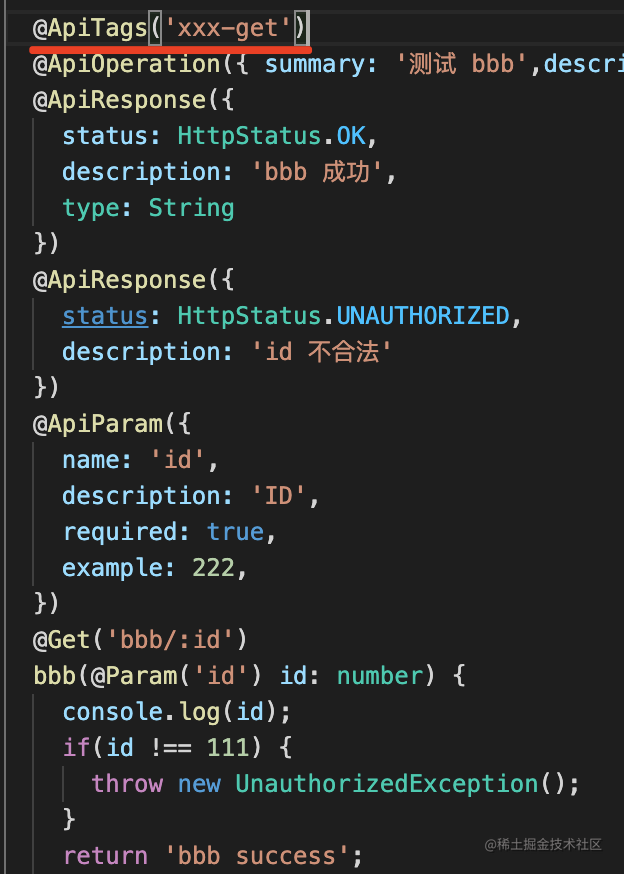The width and height of the screenshot is (624, 874).
Task: Click the 'bbb 成功' description string
Action: coord(324,171)
